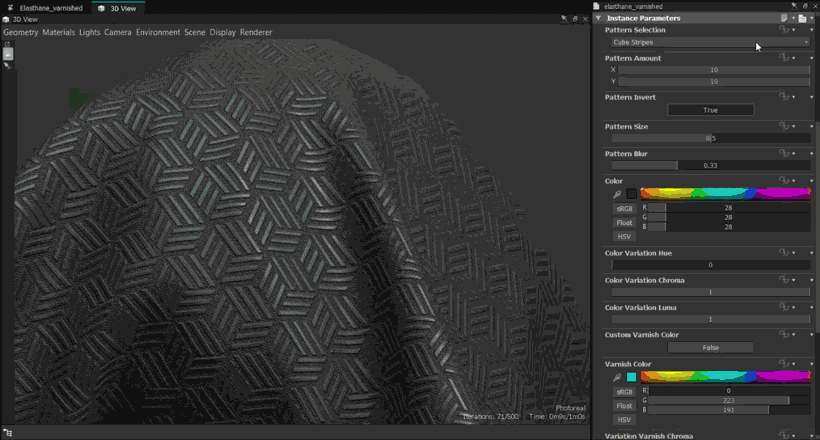Select HSV mode for Varnish Color
820x440 pixels.
624,420
